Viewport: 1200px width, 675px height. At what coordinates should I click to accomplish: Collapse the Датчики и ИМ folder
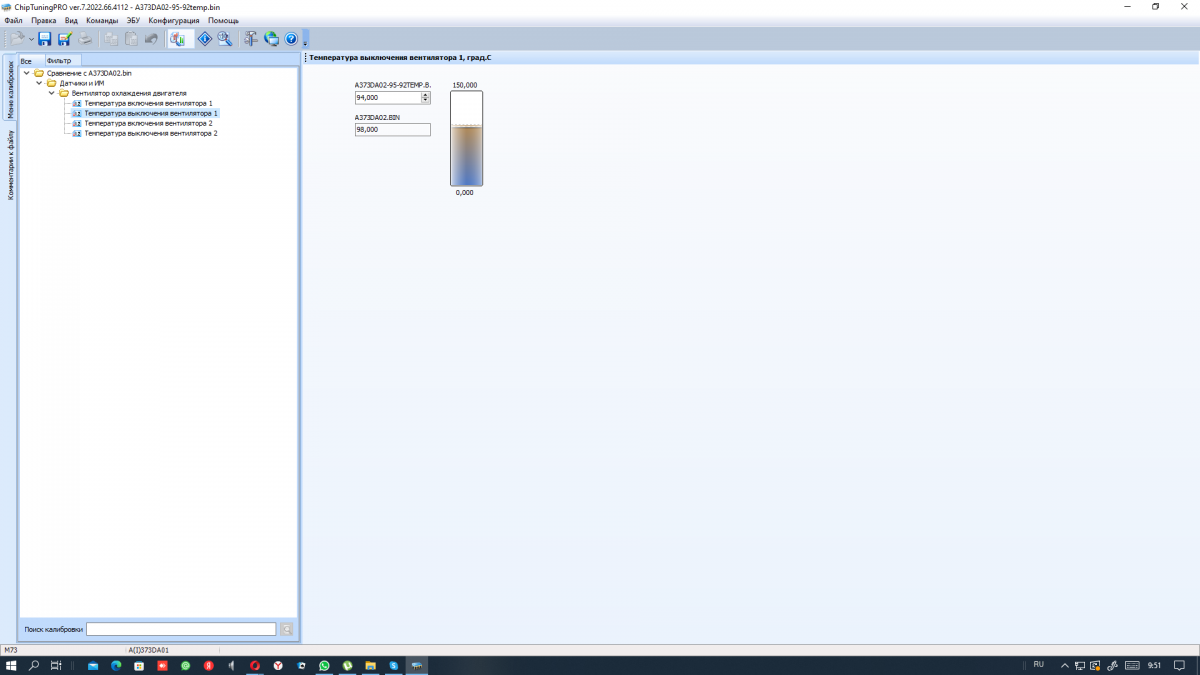point(39,83)
